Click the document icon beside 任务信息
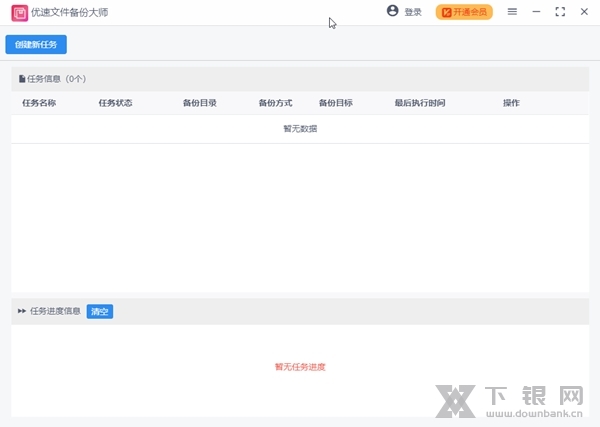Screen dimensions: 600x427 tap(22, 79)
